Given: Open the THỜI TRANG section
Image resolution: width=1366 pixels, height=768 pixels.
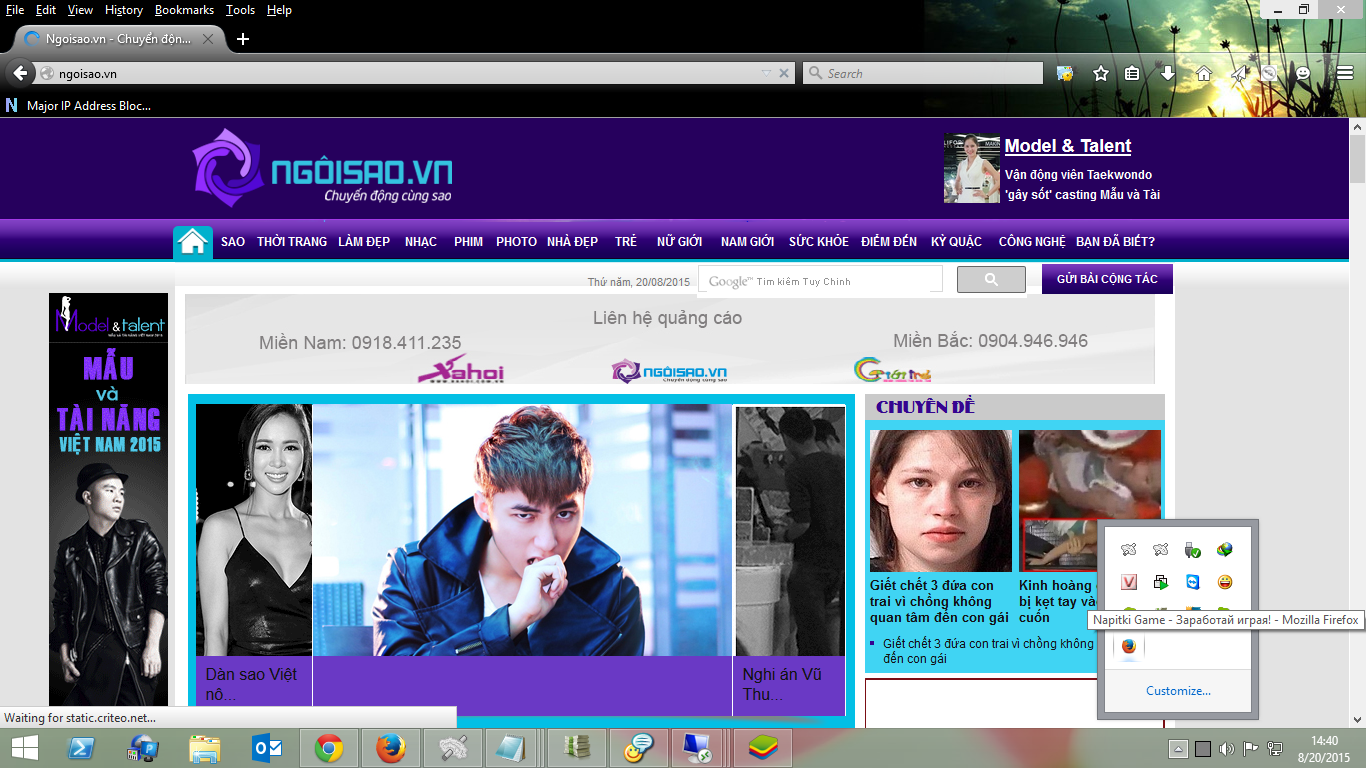Looking at the screenshot, I should click(292, 242).
